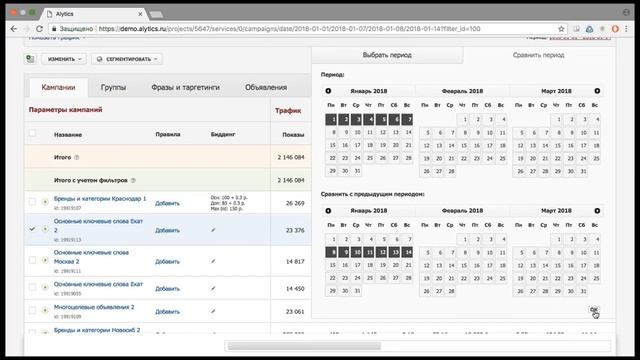Select Сравнить период tab
640x360 pixels.
point(538,55)
